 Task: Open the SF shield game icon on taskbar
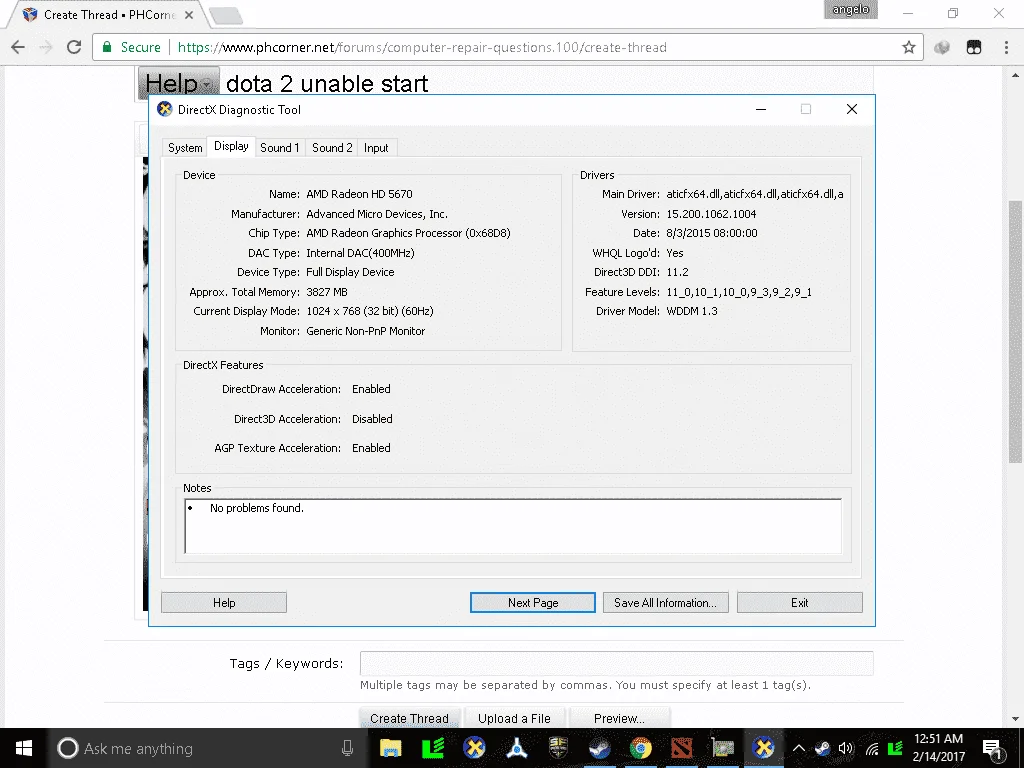click(x=558, y=748)
